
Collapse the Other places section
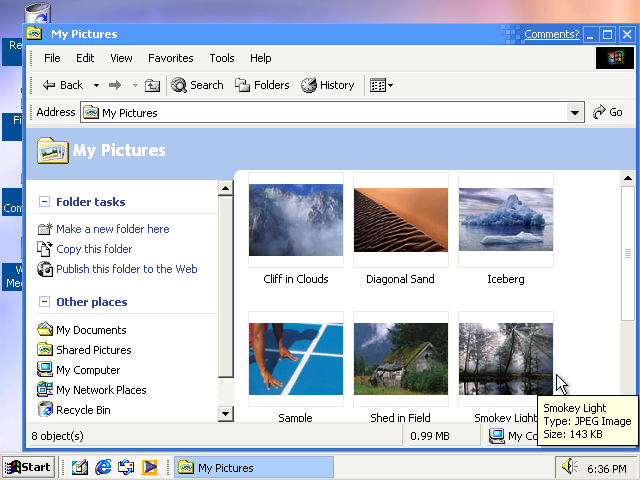pos(44,302)
